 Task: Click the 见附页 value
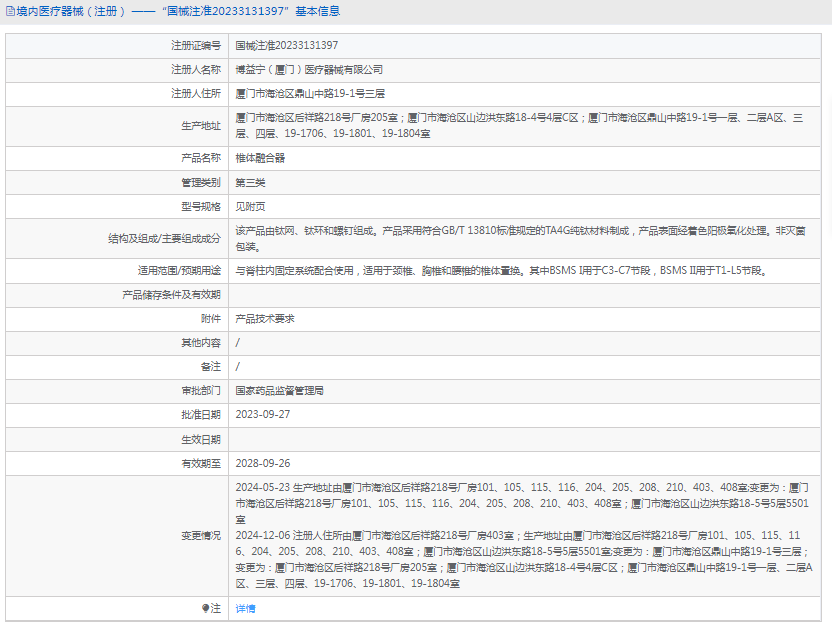[250, 206]
